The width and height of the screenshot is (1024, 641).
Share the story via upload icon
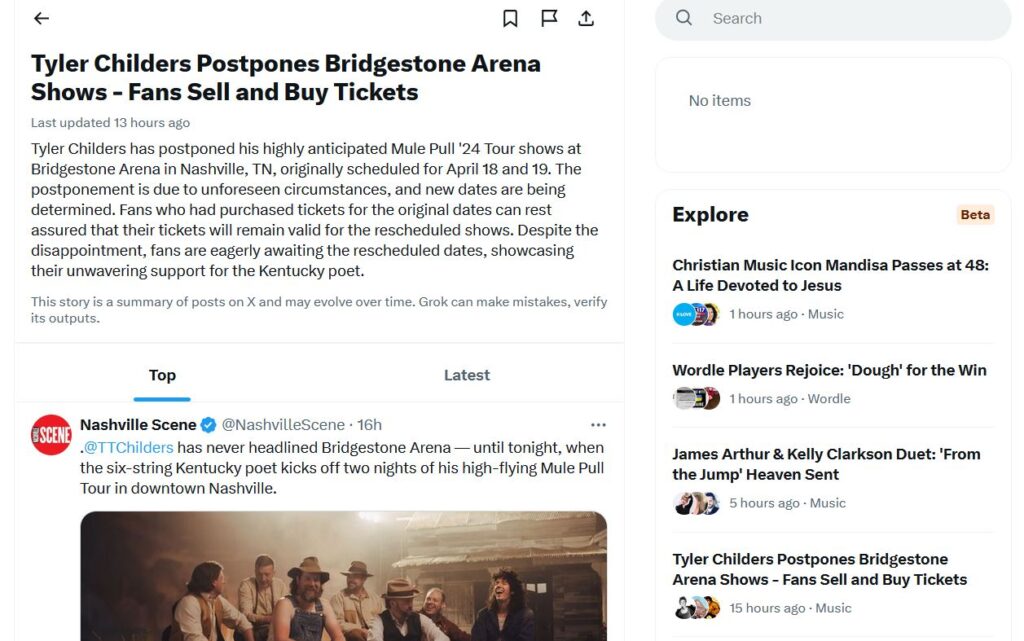pos(587,18)
